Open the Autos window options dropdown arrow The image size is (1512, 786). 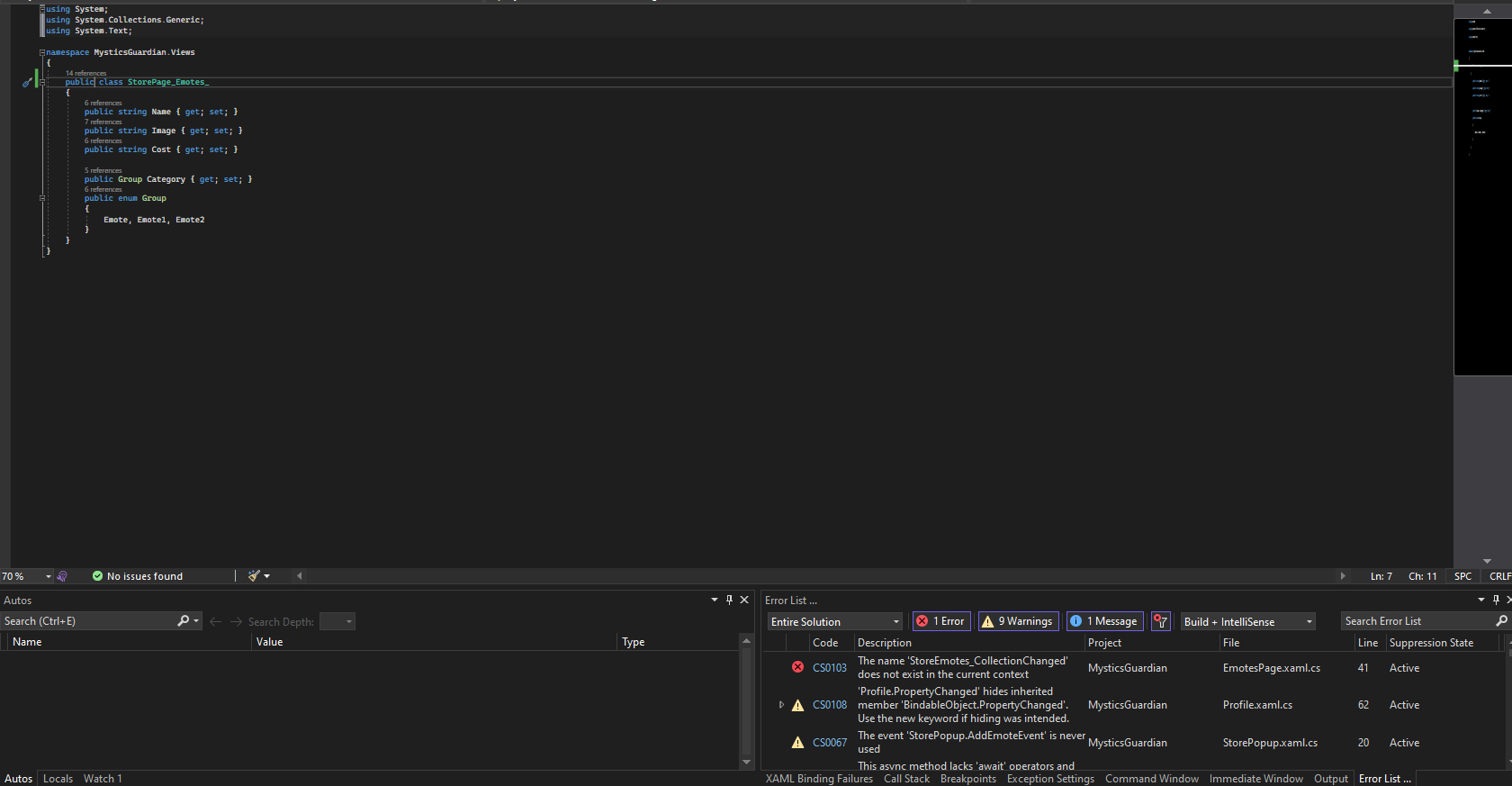pos(715,600)
